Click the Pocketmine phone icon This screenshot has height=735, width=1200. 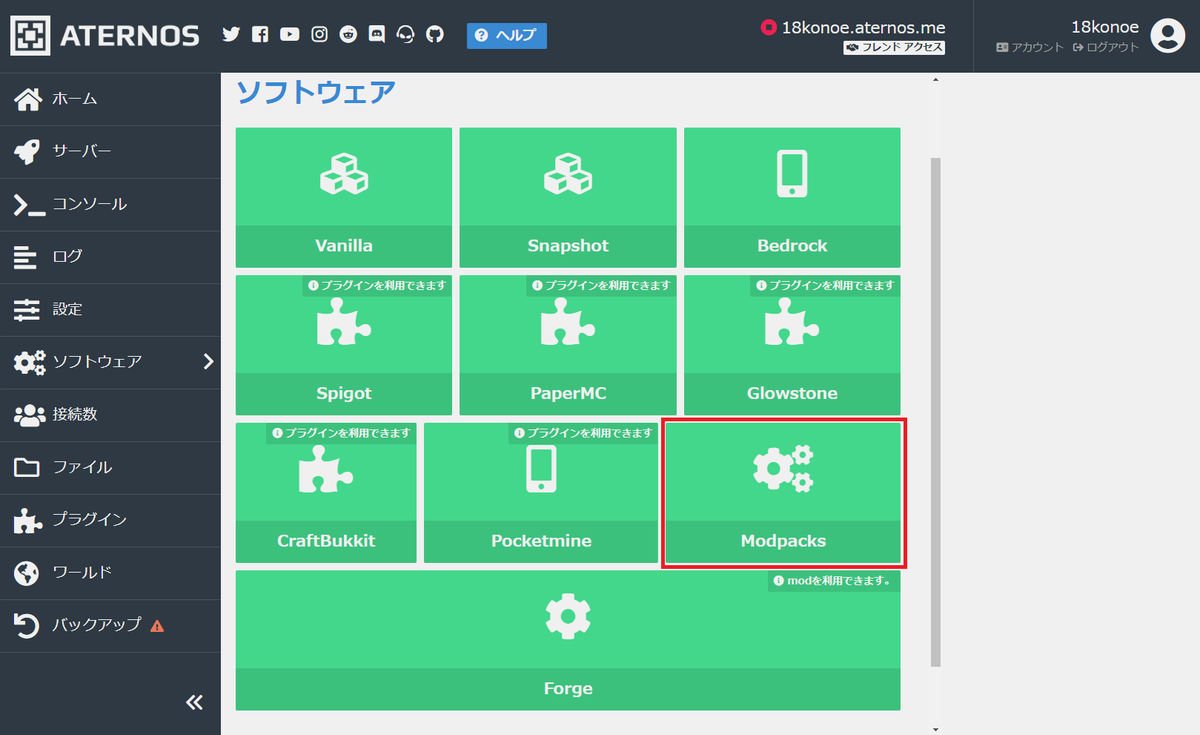click(541, 470)
